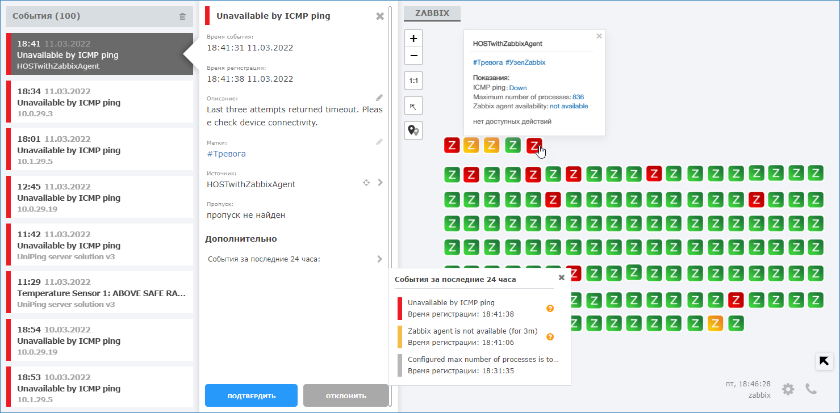Select event 18:34 for host 10.0.29.3
The height and width of the screenshot is (413, 840).
coord(99,102)
